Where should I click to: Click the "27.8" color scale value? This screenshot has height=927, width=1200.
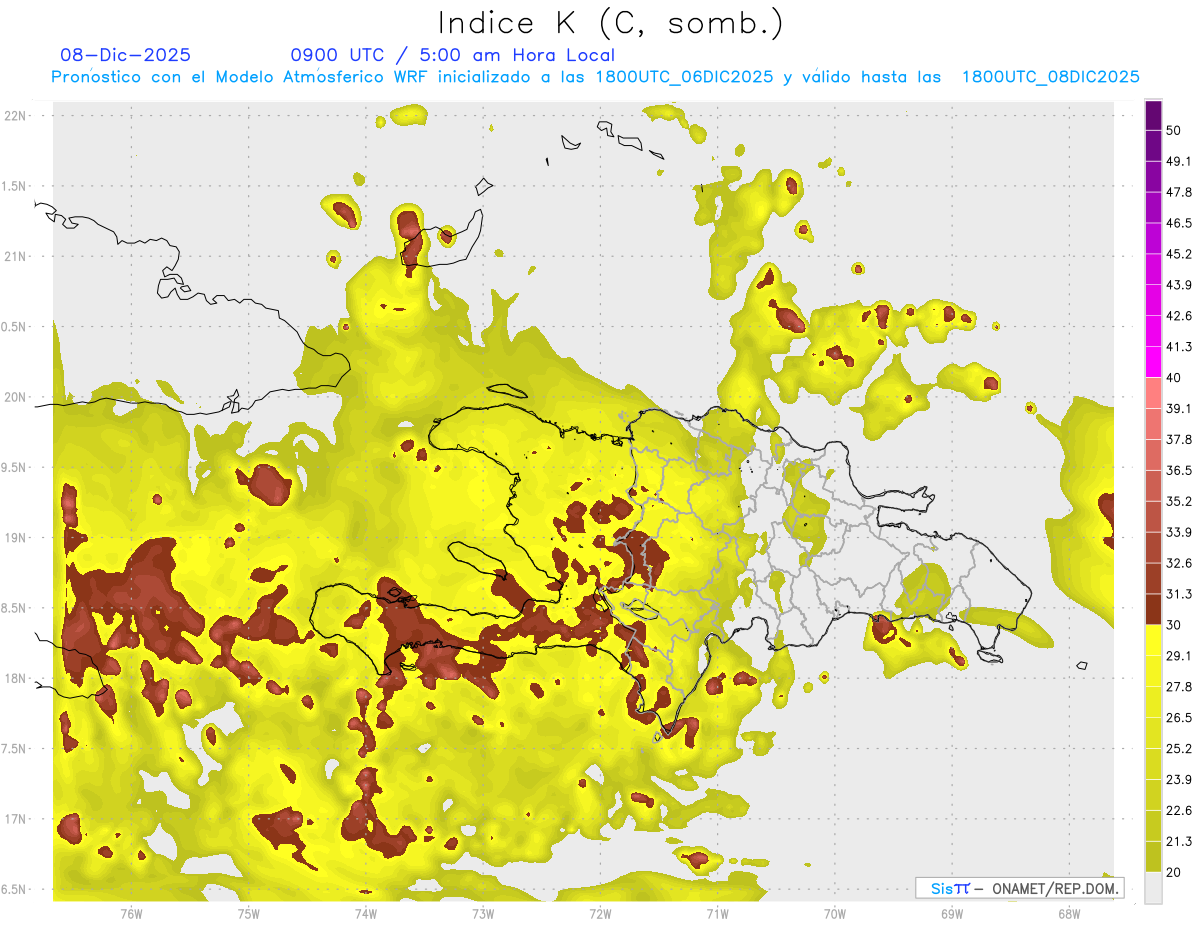click(x=1178, y=687)
